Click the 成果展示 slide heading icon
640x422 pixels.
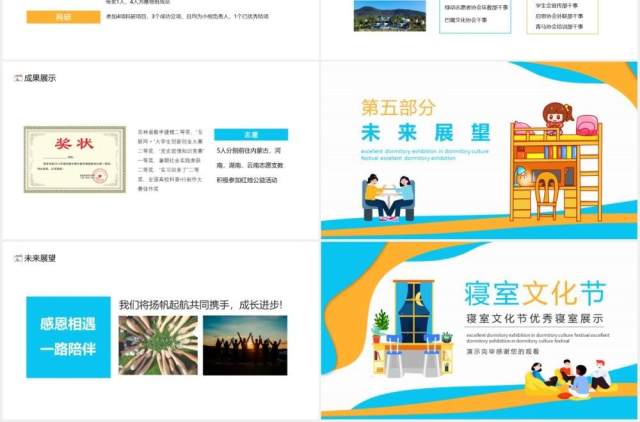coord(18,78)
